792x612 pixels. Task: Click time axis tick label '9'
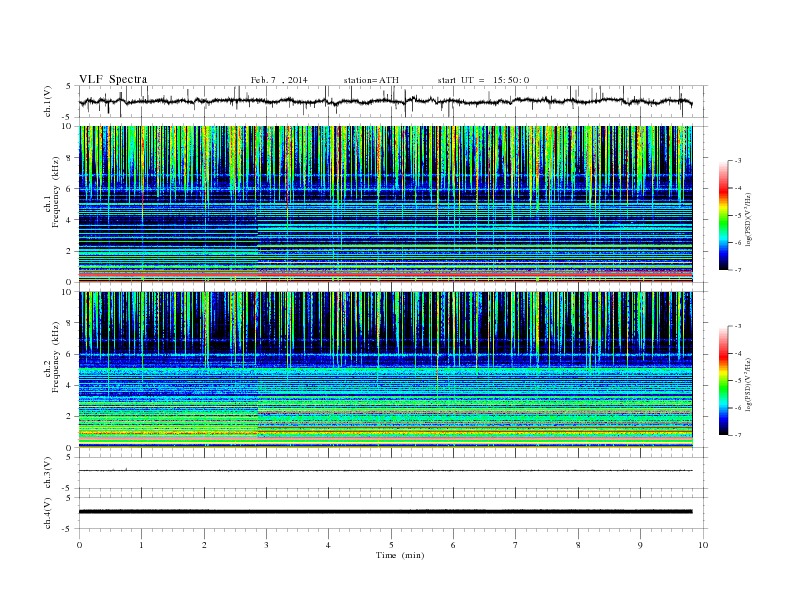click(x=640, y=545)
